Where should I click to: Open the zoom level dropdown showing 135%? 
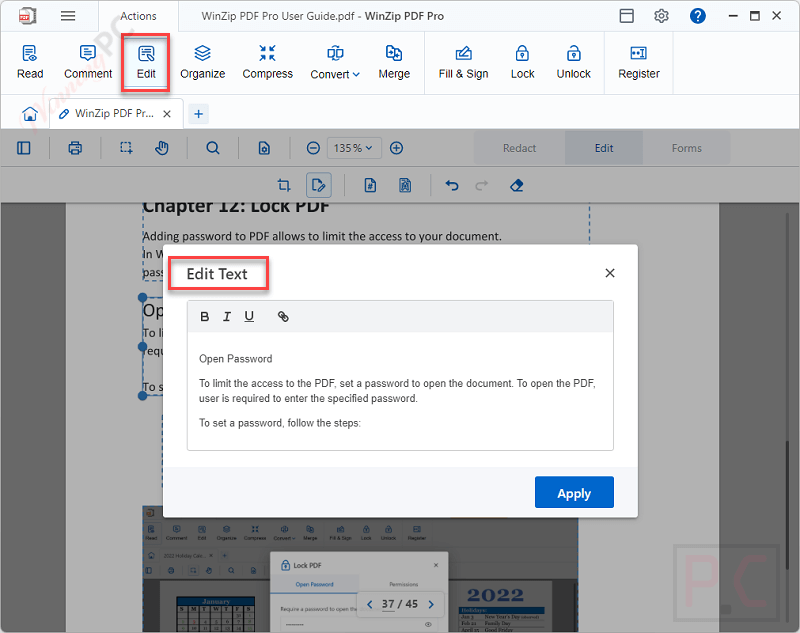tap(354, 147)
